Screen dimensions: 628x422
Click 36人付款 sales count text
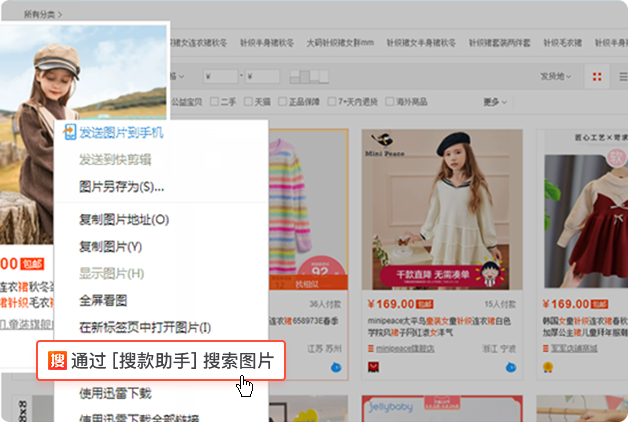(325, 304)
